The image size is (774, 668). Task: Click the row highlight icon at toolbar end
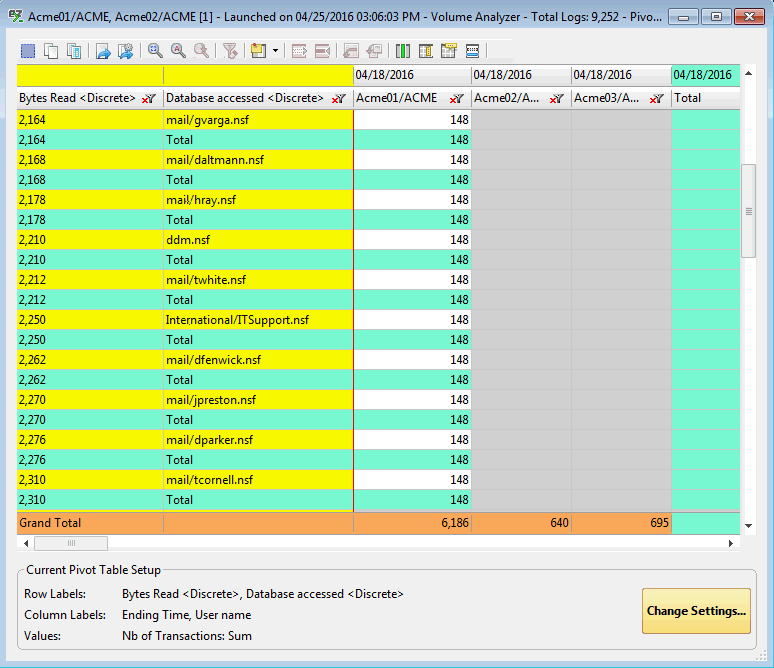coord(472,51)
